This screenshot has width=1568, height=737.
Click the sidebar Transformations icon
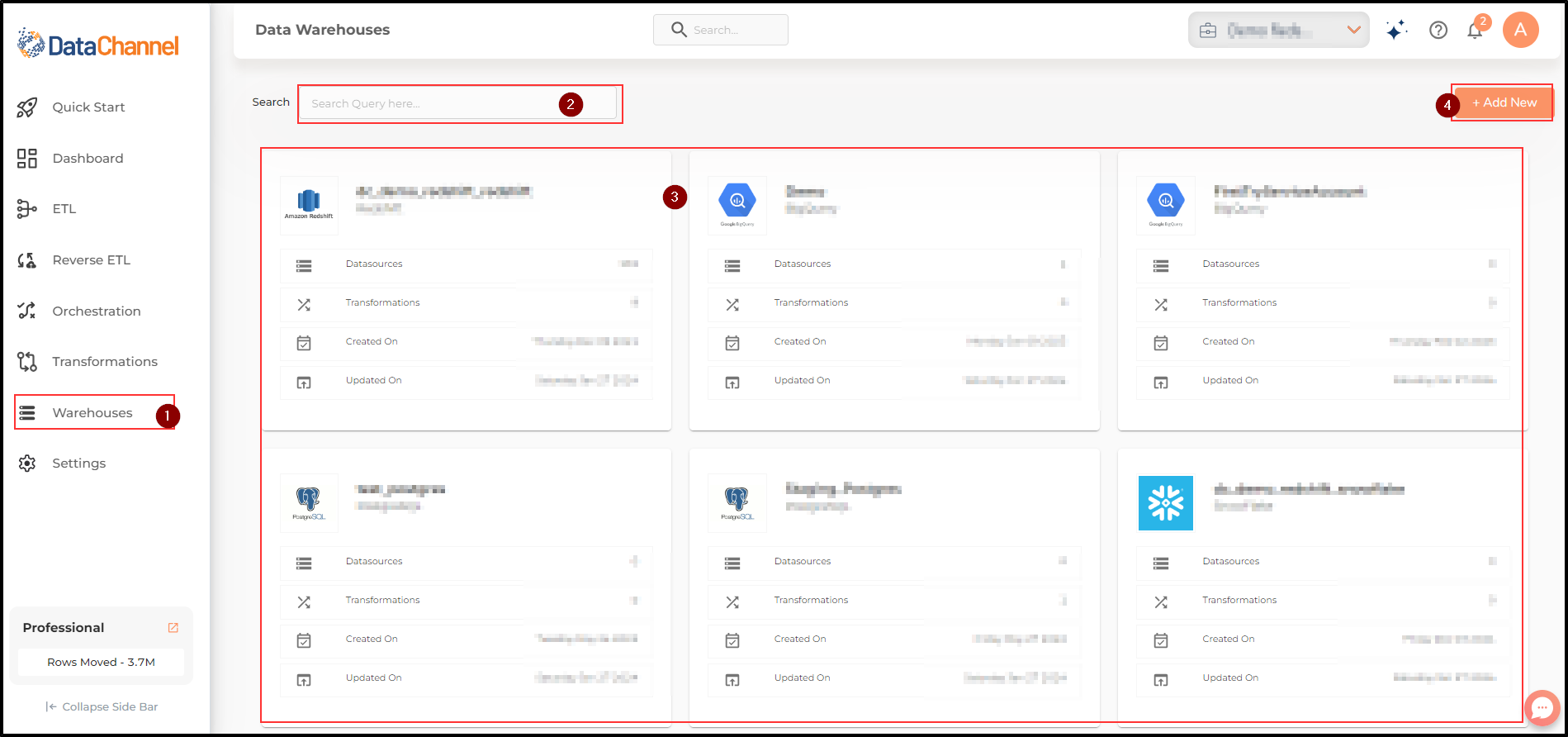click(27, 362)
